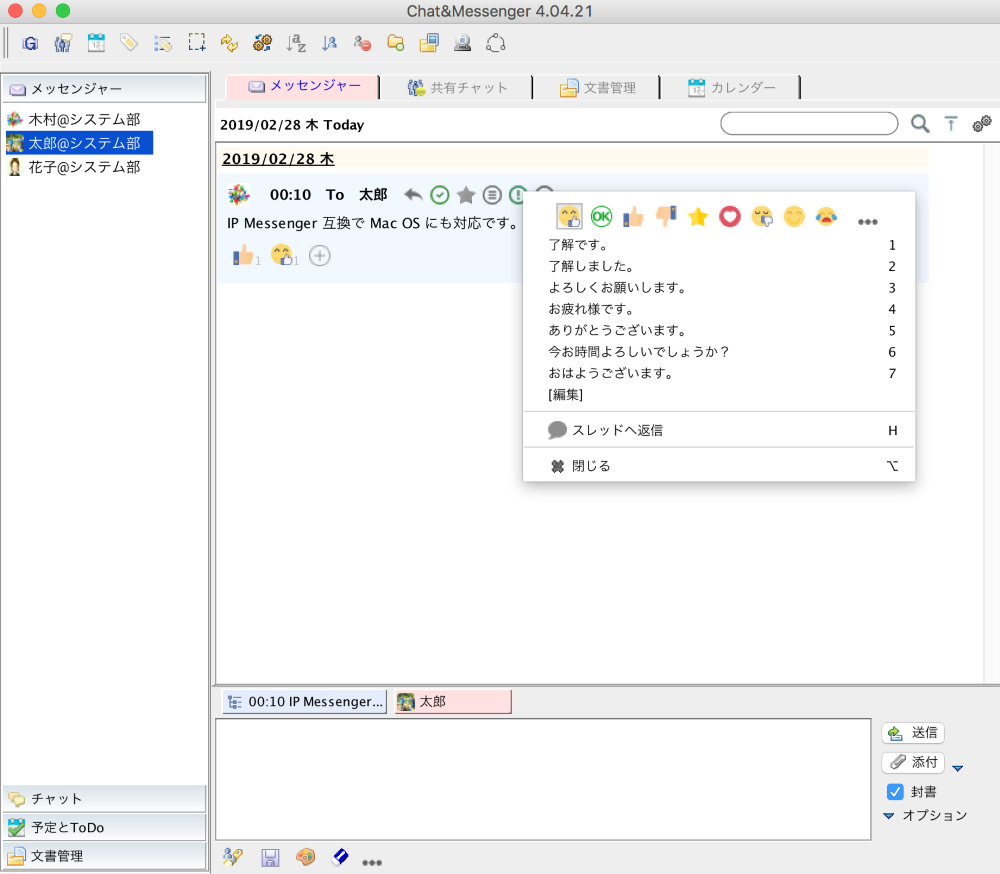Open the shared folder icon with green circle

tap(395, 43)
